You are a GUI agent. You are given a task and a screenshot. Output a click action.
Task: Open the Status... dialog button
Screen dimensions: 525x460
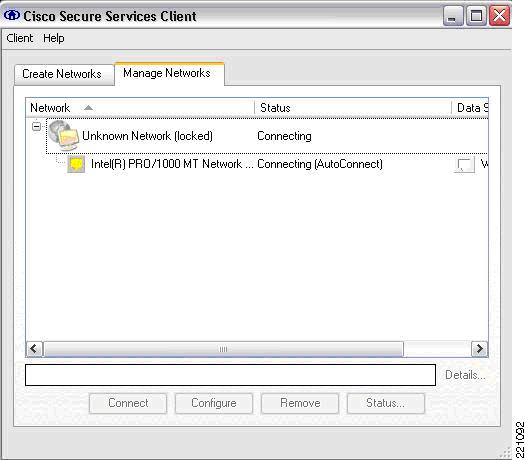coord(386,403)
